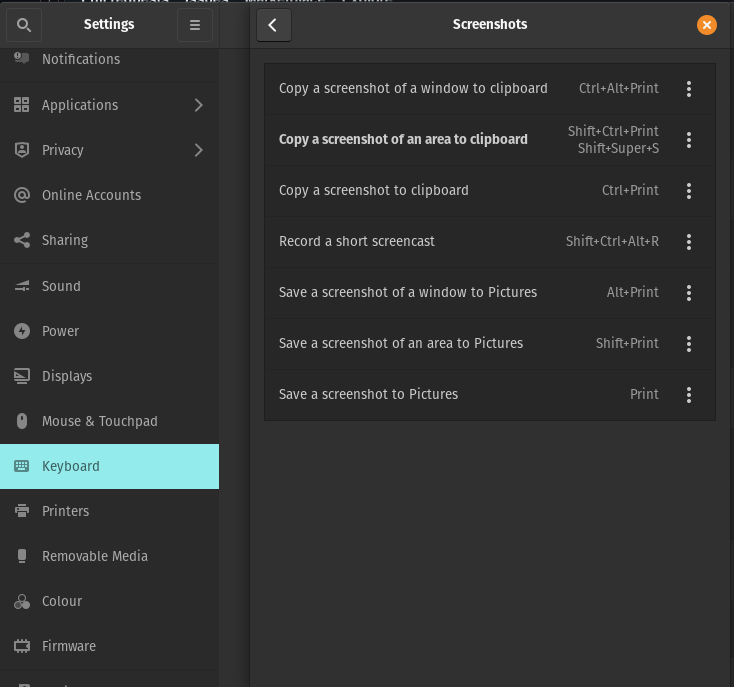Open Firmware settings in sidebar
Screen dimensions: 734x687
109,646
